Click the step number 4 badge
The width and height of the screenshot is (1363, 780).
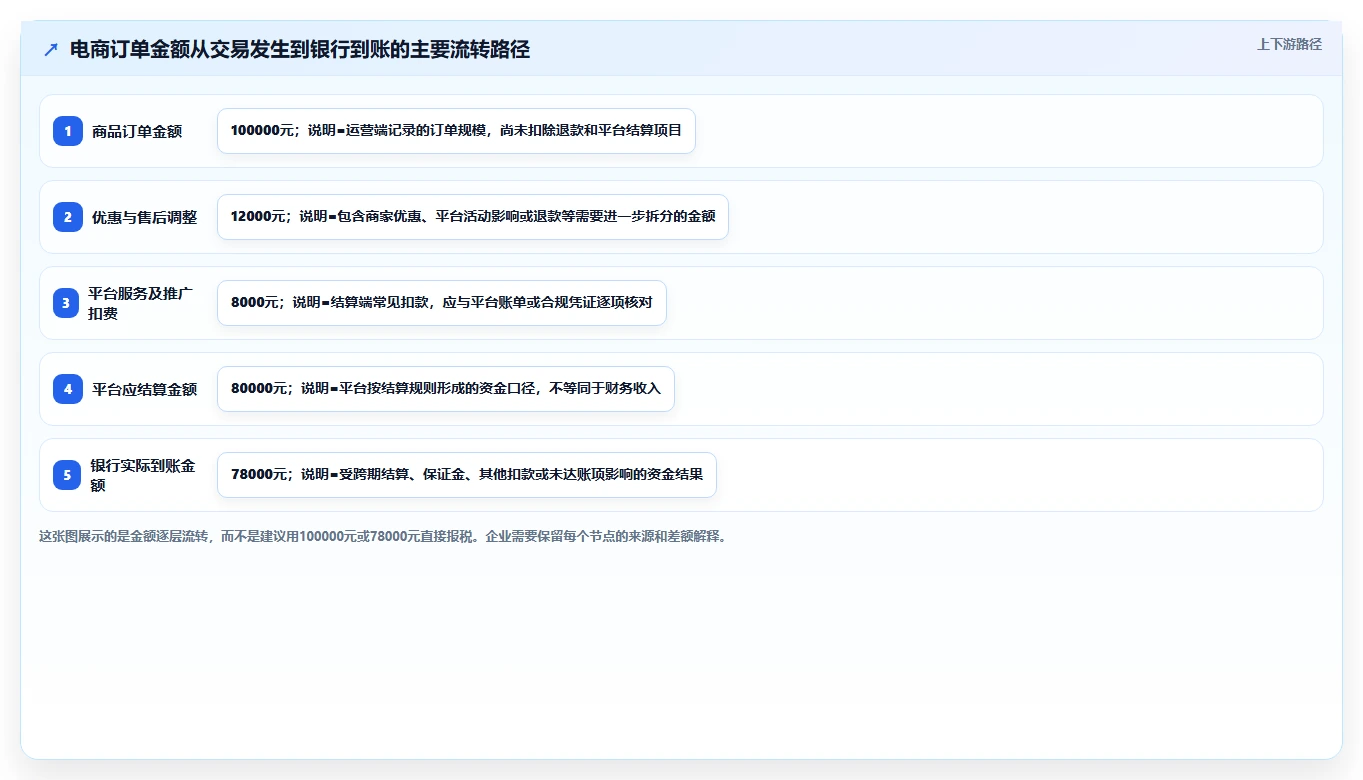click(x=68, y=389)
